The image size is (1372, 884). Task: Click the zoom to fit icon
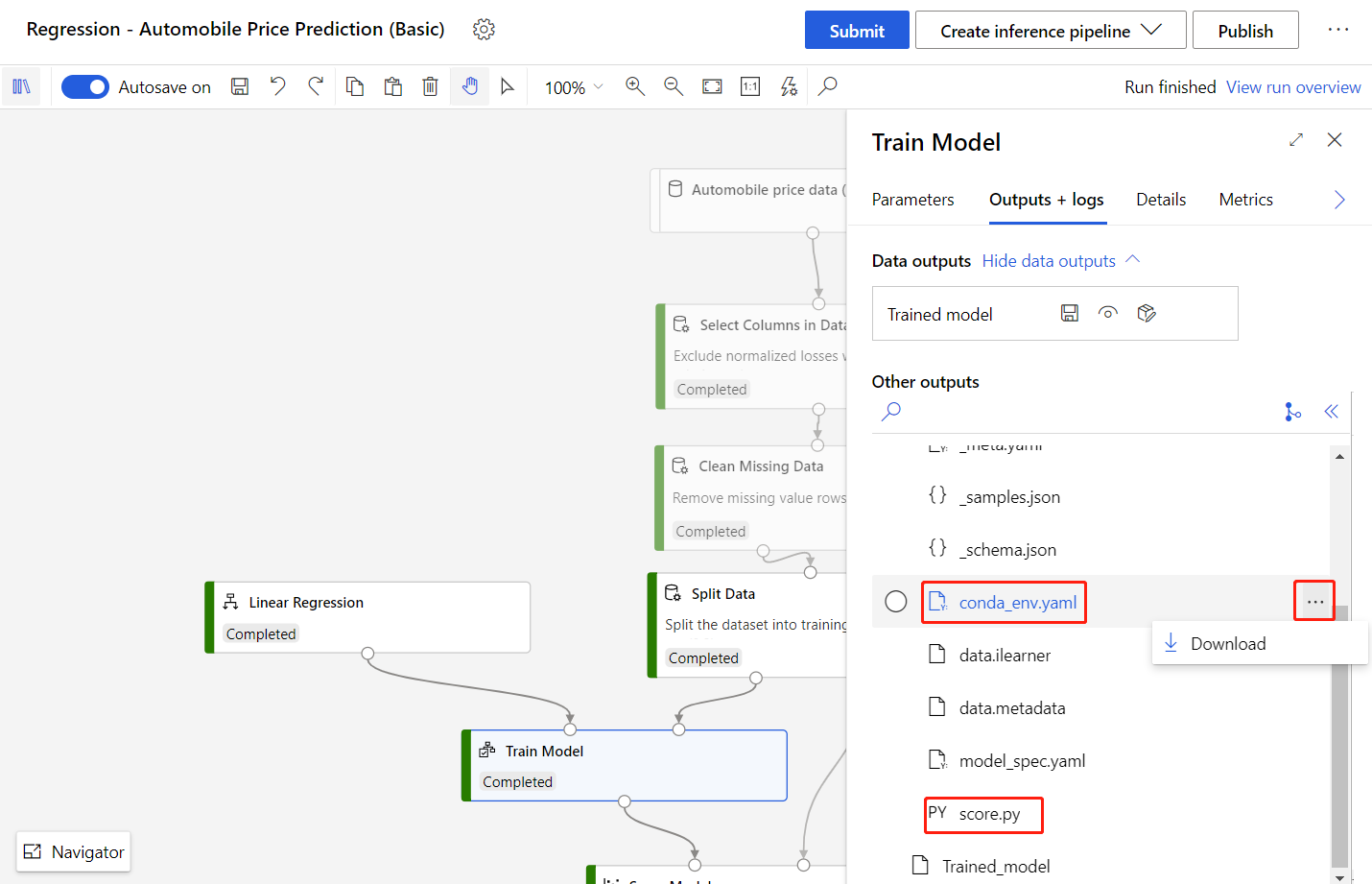(712, 86)
